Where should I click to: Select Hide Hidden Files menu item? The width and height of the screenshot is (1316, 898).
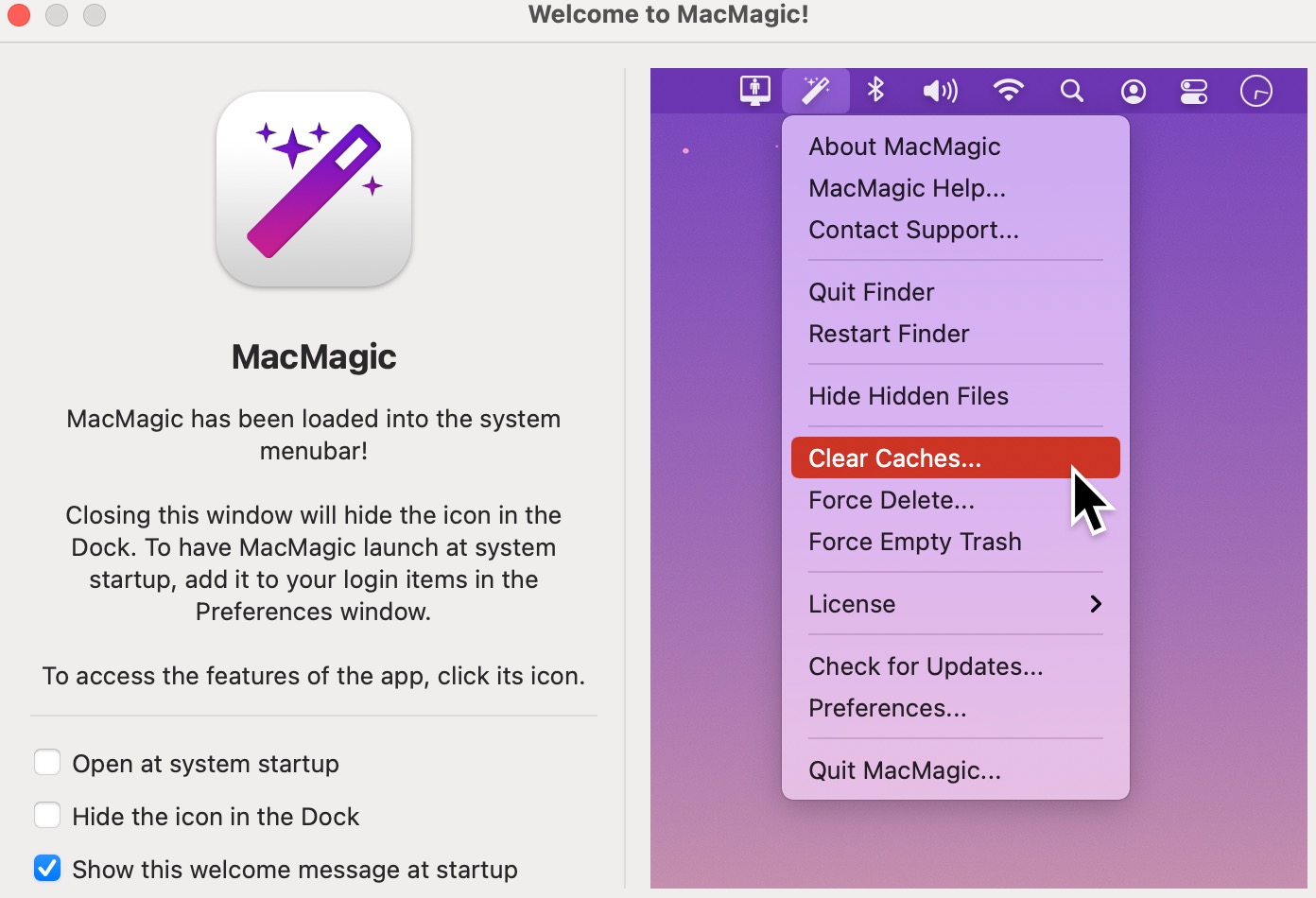956,396
